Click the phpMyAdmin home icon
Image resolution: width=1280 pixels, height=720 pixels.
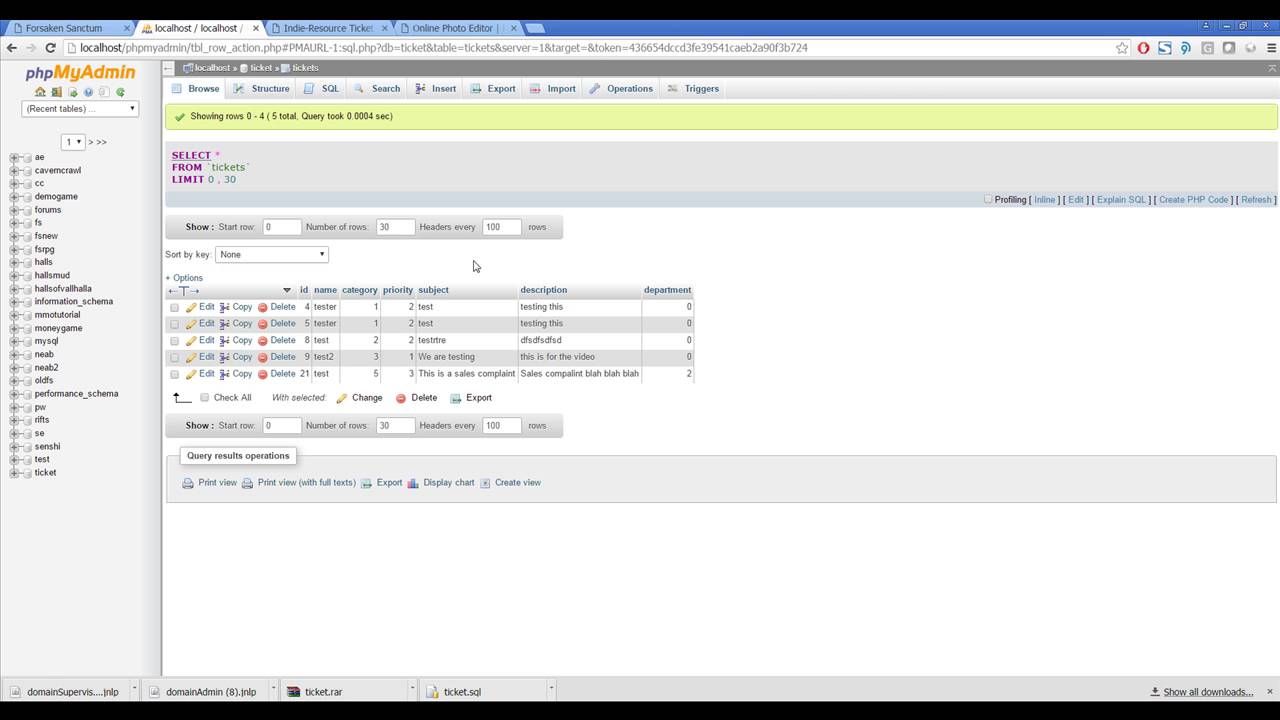[40, 92]
